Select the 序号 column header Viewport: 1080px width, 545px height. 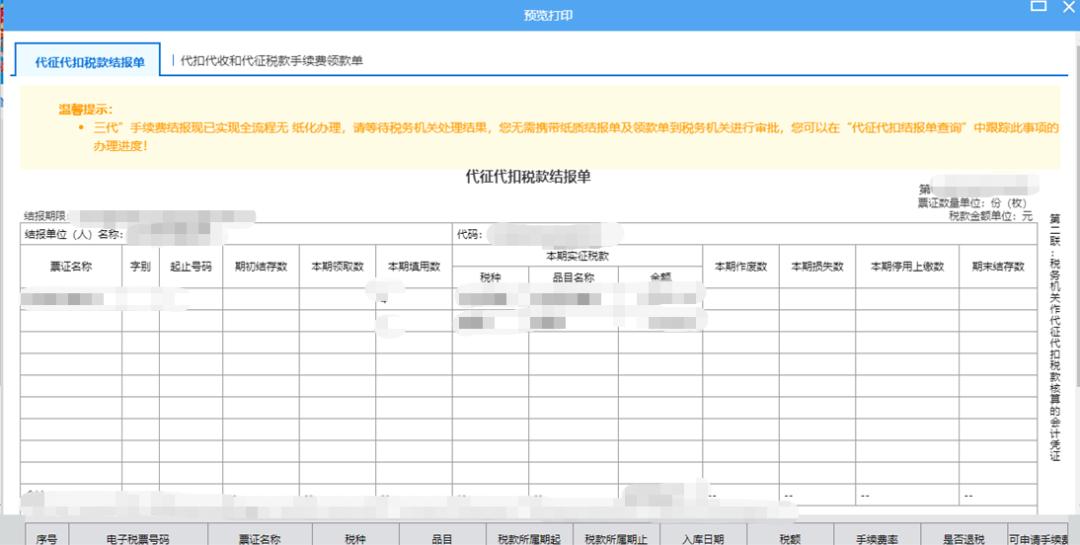[46, 538]
